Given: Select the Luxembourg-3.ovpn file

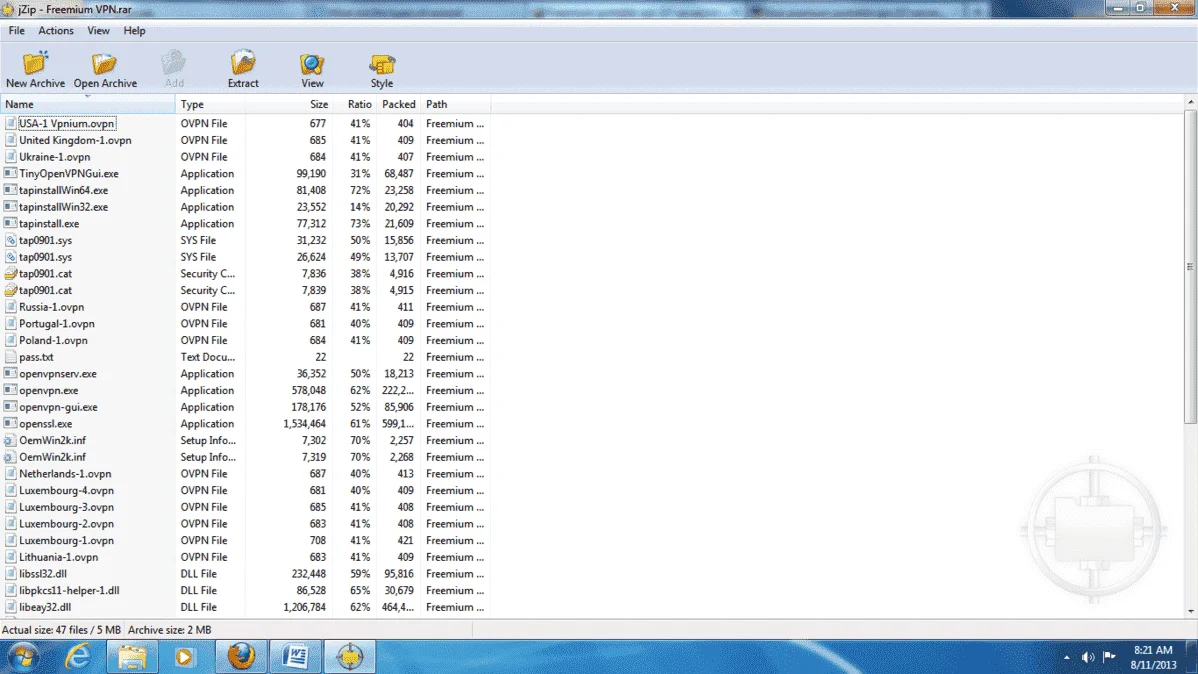Looking at the screenshot, I should (66, 507).
